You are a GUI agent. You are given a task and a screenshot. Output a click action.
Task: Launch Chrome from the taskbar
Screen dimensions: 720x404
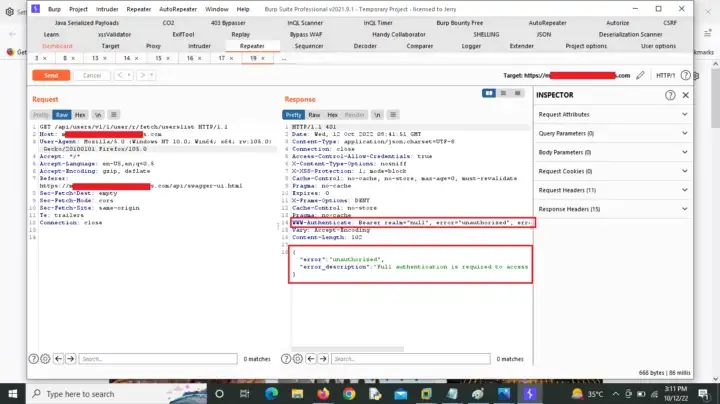[x=349, y=394]
